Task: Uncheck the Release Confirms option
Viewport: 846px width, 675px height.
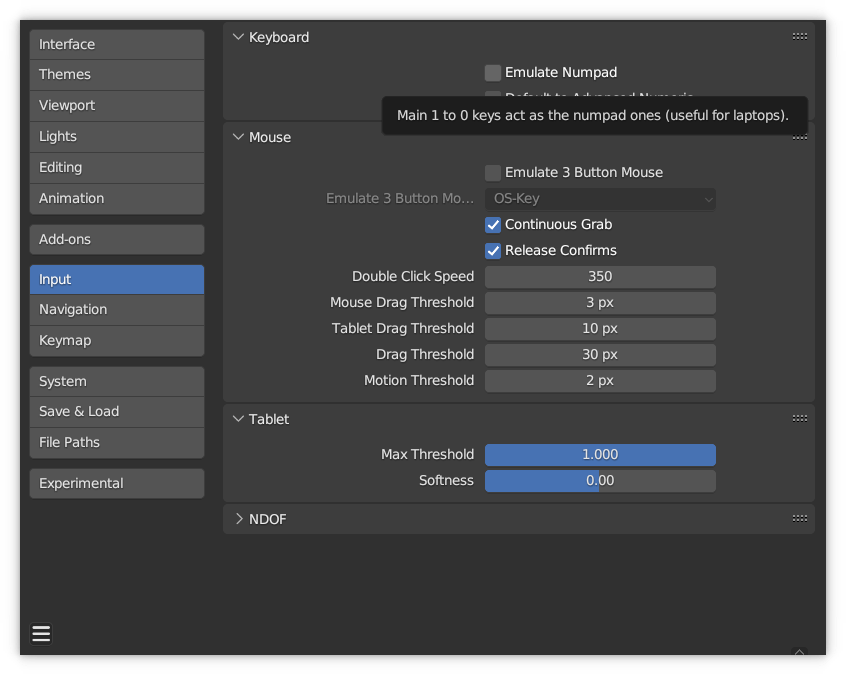Action: 493,251
